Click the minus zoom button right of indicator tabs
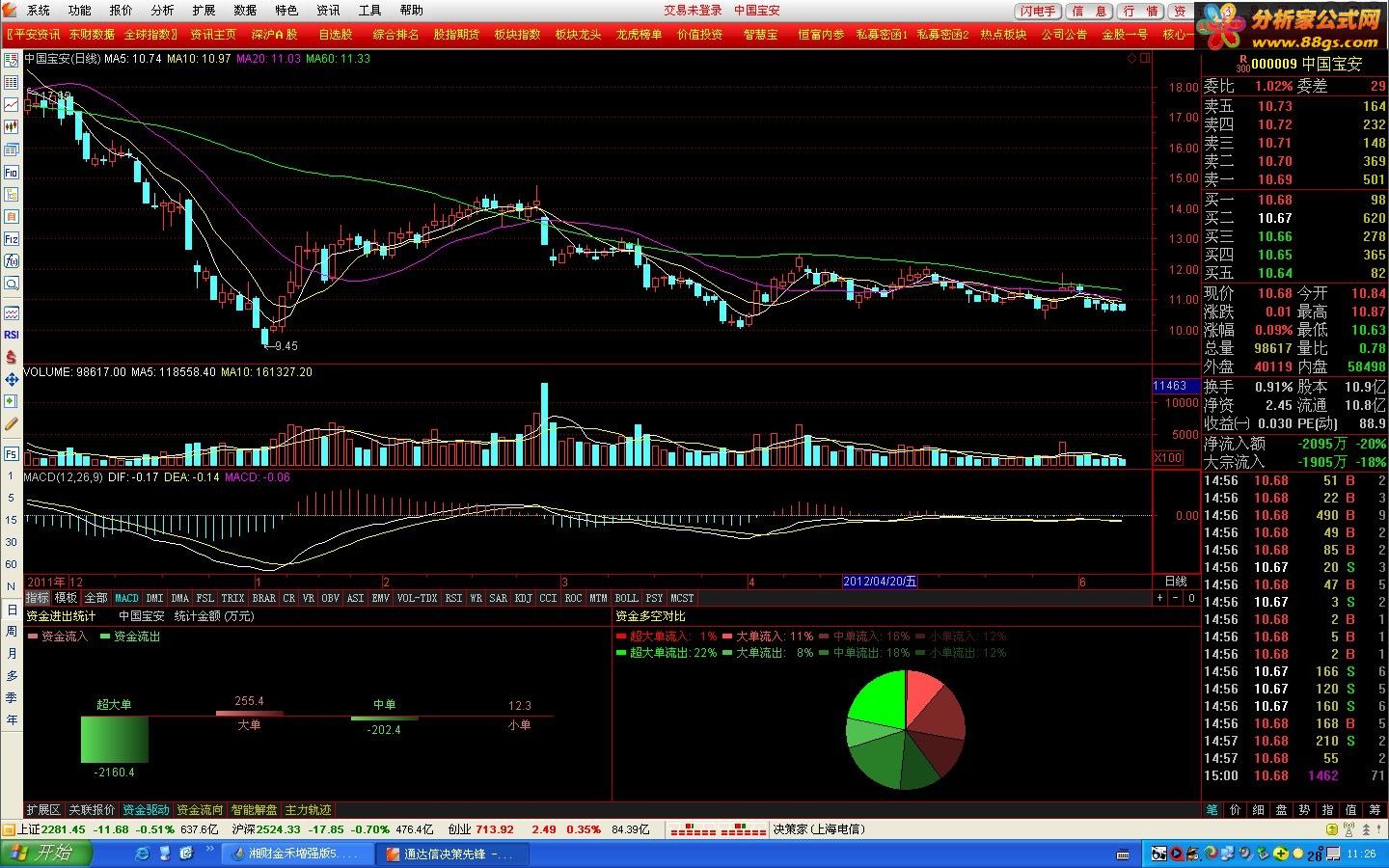This screenshot has height=868, width=1389. coord(1176,598)
